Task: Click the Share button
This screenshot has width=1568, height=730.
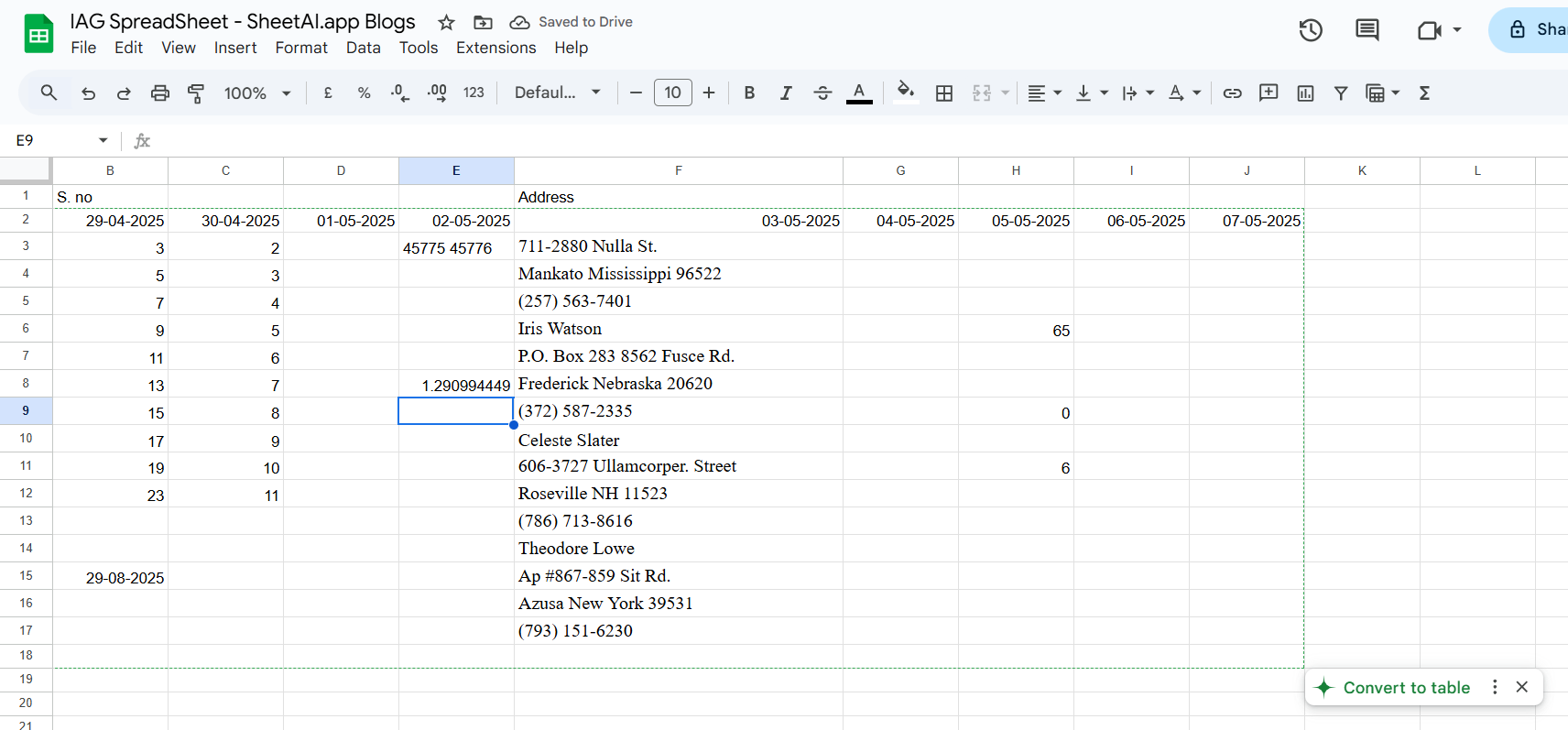Action: pos(1529,29)
